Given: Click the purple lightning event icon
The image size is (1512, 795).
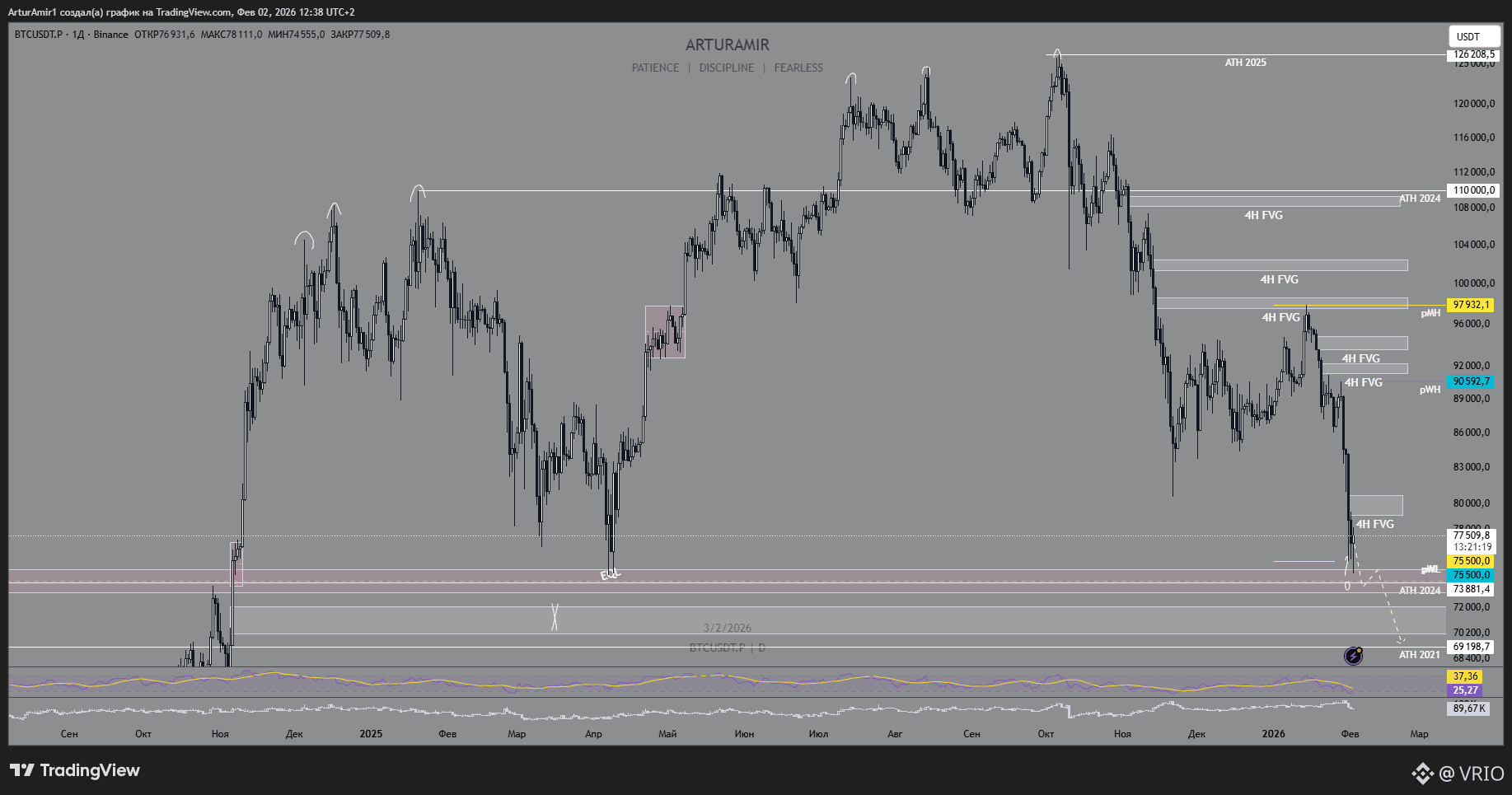Looking at the screenshot, I should (x=1353, y=656).
